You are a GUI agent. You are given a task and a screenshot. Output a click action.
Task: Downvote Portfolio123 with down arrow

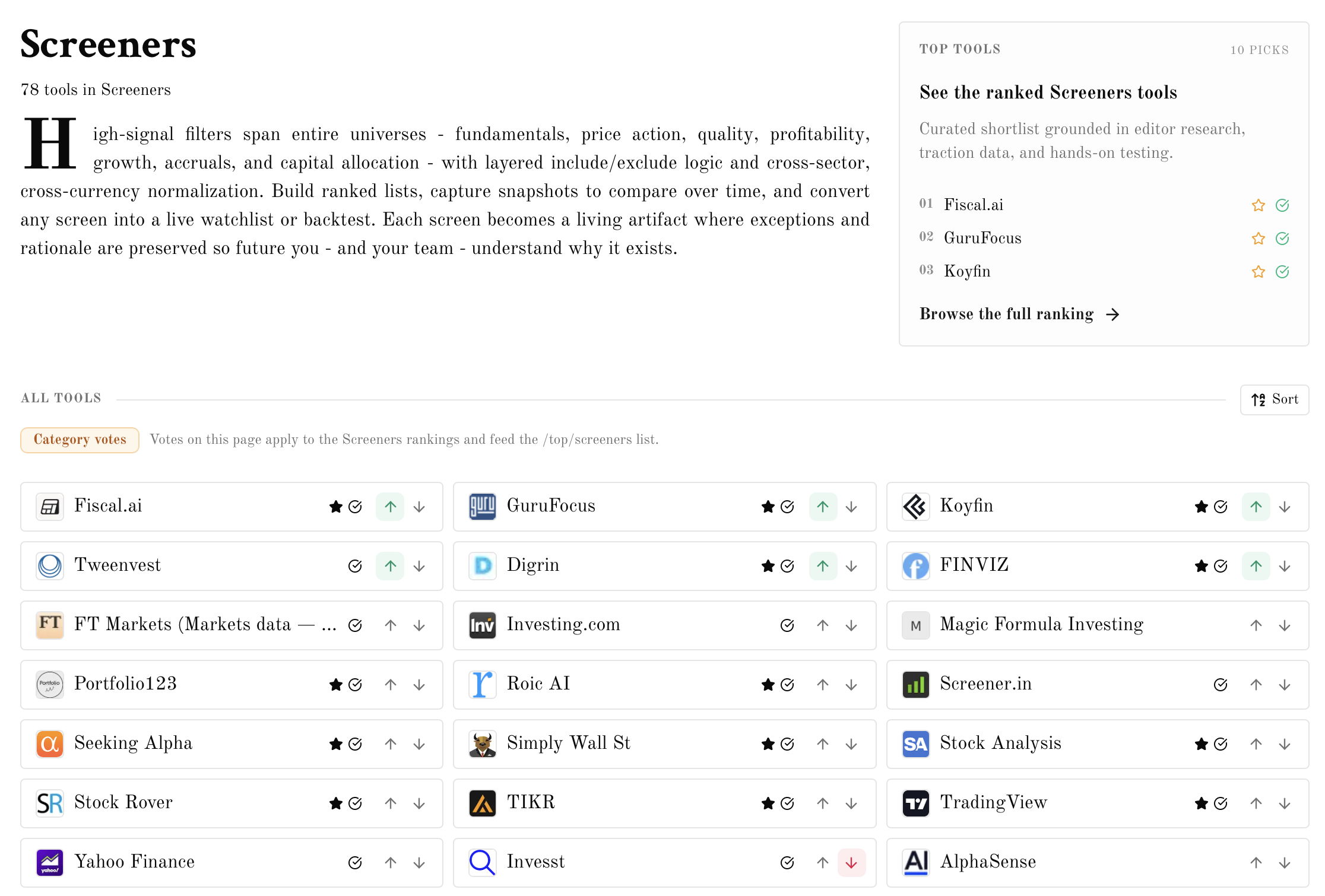tap(419, 685)
